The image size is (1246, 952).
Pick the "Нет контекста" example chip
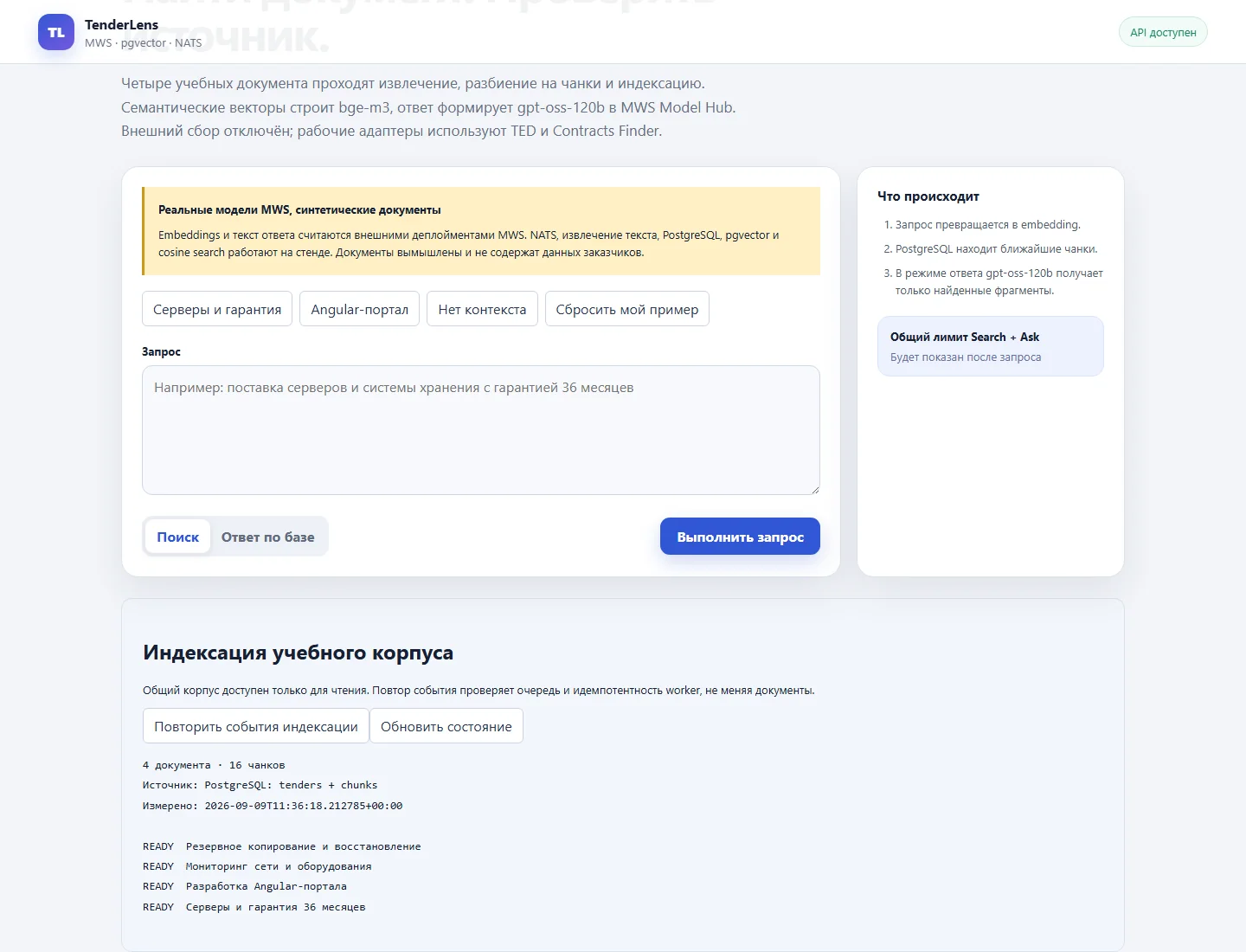click(482, 309)
